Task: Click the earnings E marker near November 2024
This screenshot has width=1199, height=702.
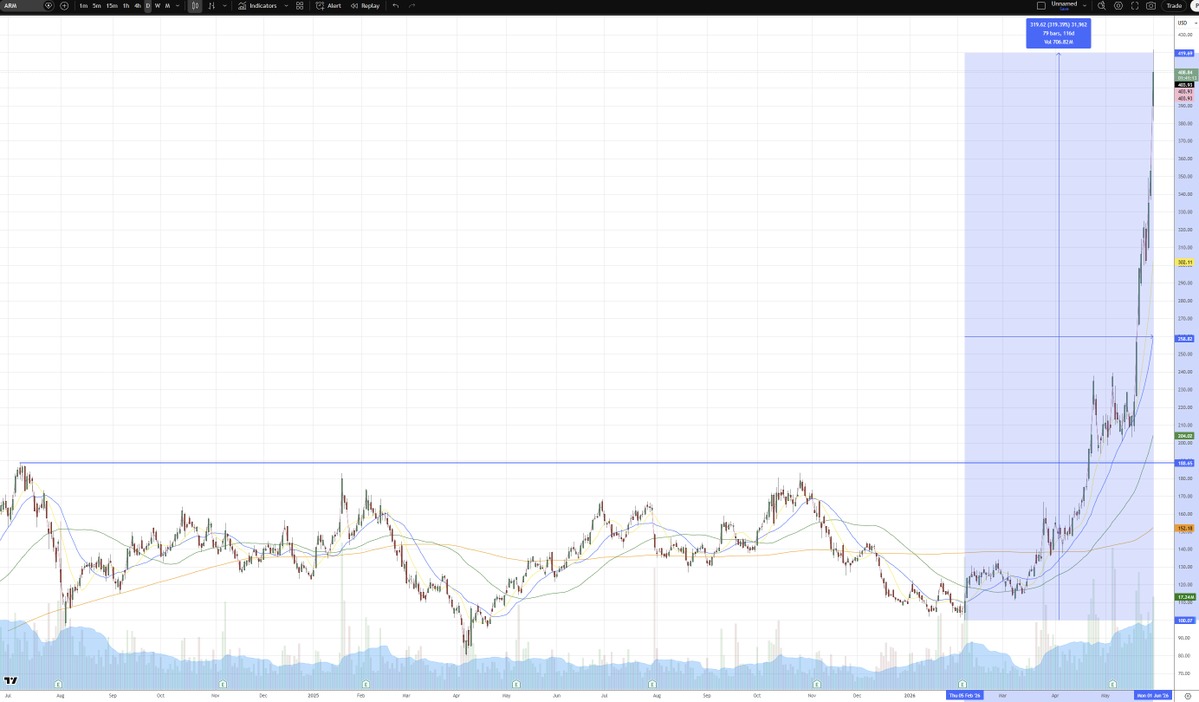Action: [x=223, y=684]
